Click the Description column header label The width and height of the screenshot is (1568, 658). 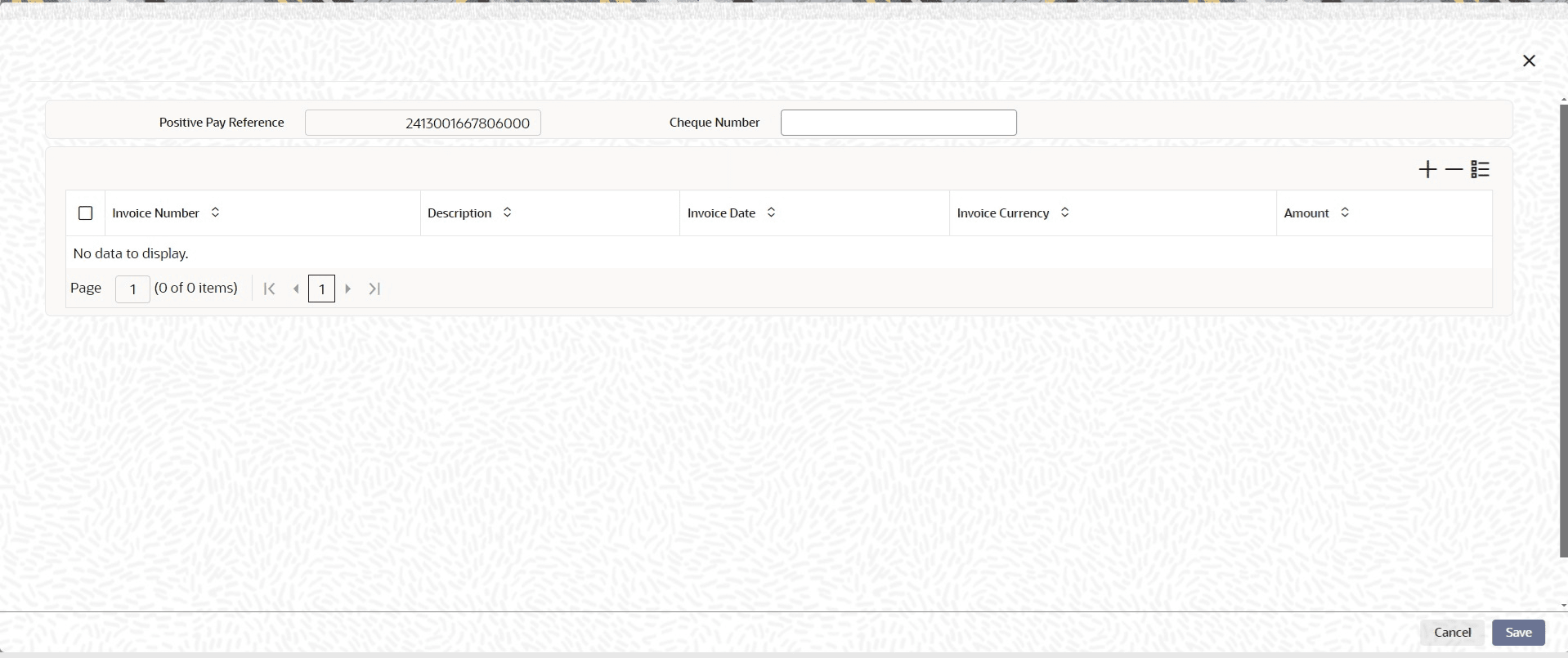459,213
